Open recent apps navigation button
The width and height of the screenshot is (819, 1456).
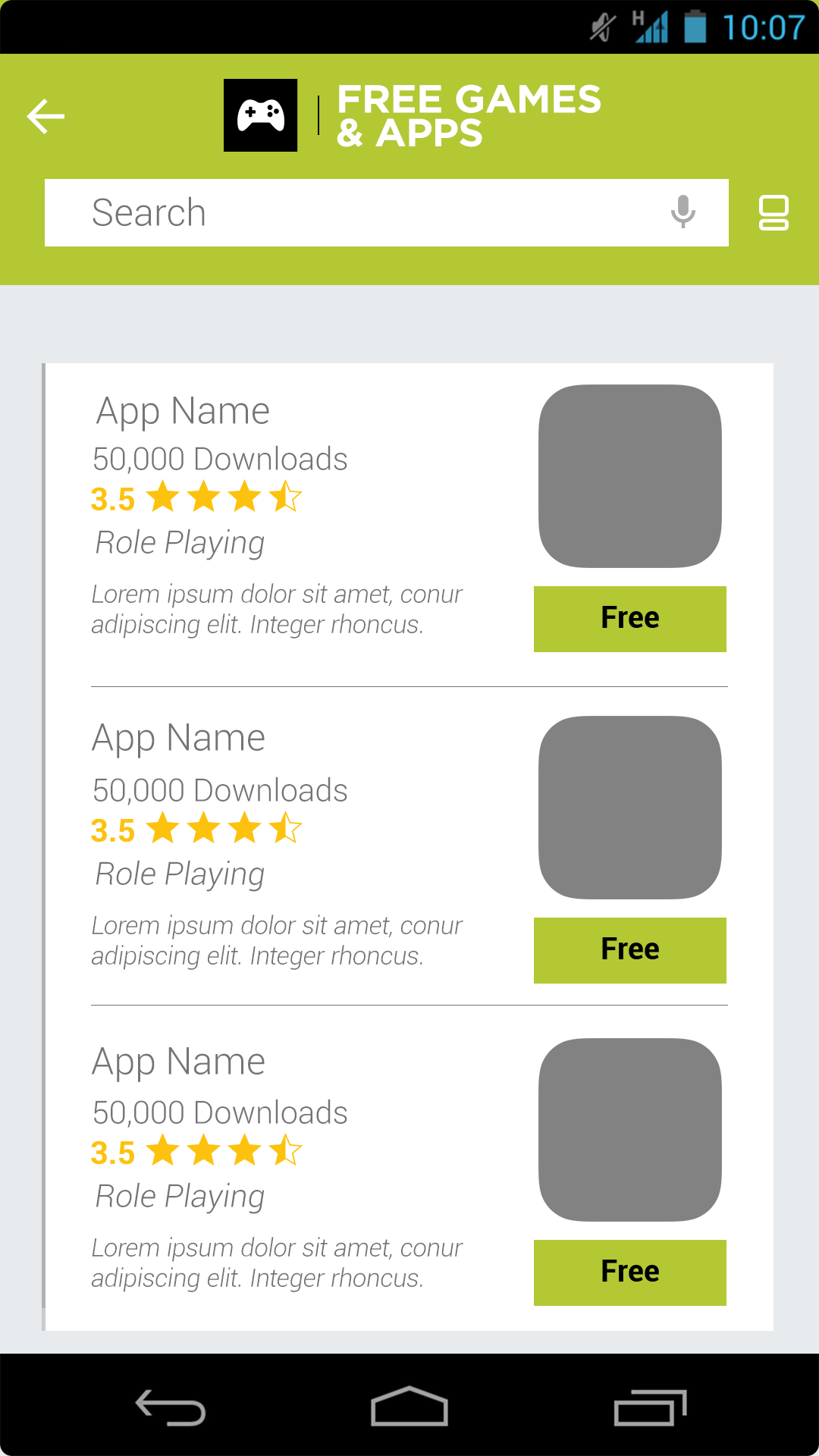click(x=650, y=1407)
